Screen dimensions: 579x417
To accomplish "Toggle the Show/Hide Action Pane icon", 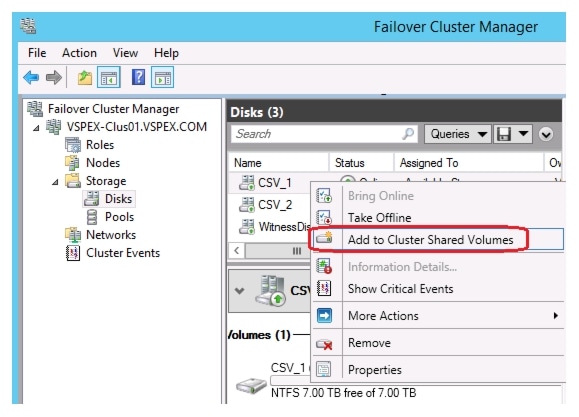I will (162, 78).
